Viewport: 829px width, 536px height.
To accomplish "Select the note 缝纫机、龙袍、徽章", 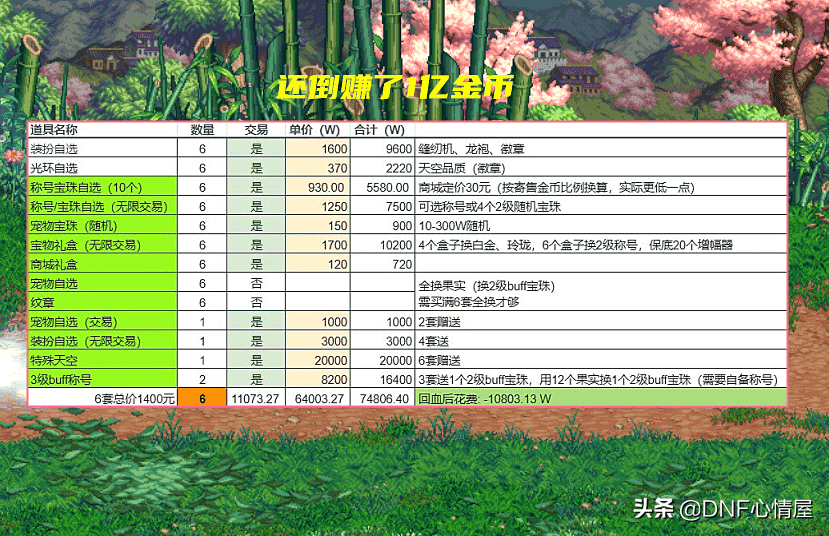I will click(471, 149).
